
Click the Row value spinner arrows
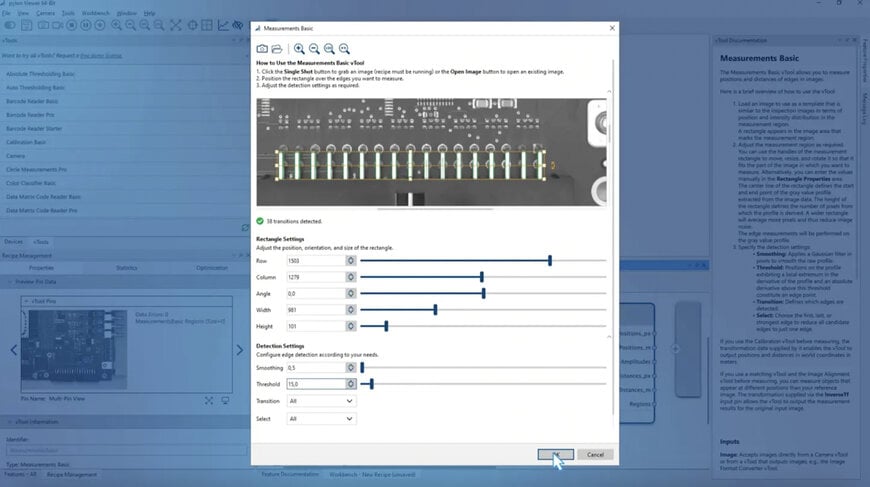click(351, 260)
